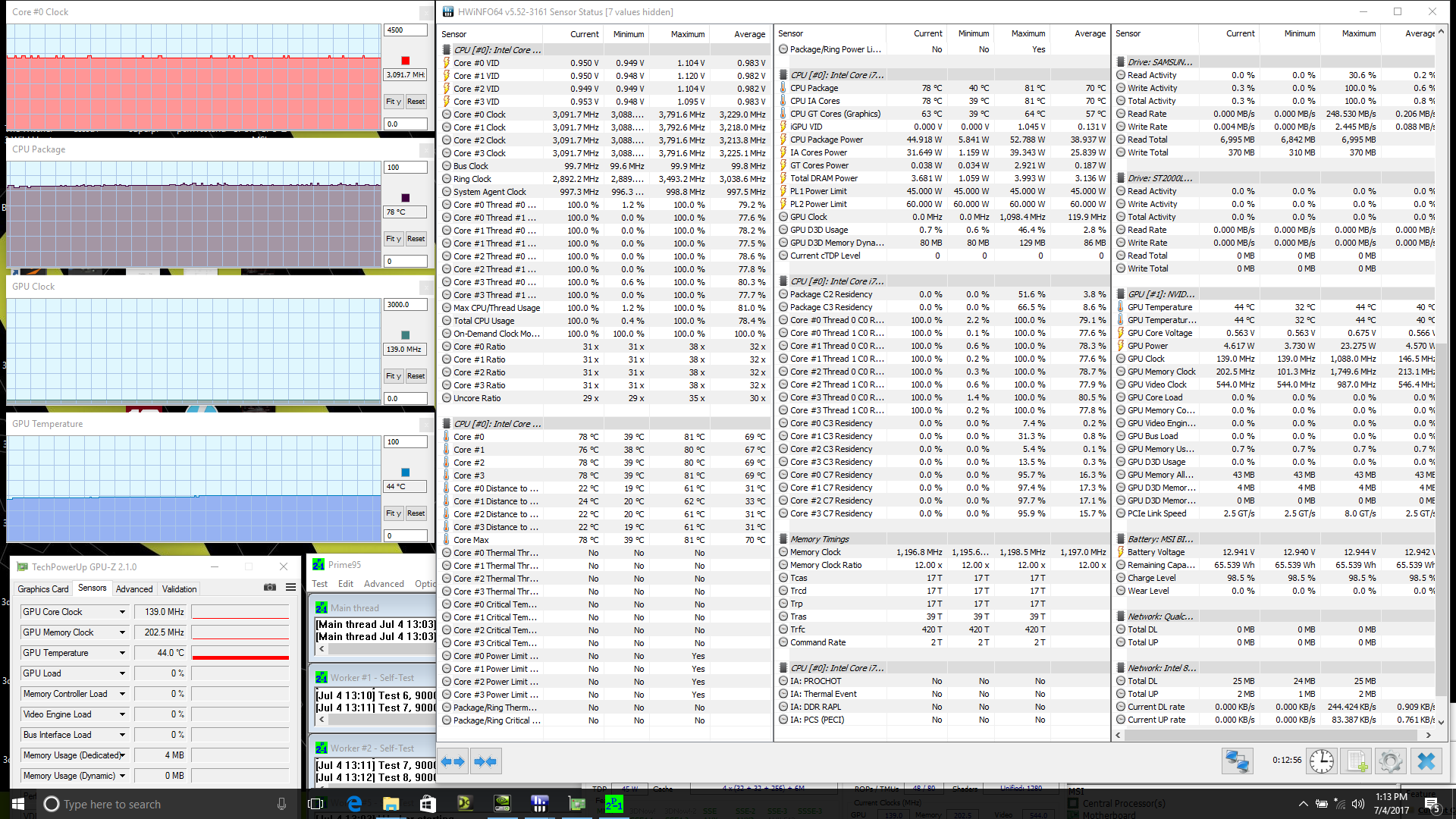Open the volume control in system tray

pyautogui.click(x=1357, y=804)
